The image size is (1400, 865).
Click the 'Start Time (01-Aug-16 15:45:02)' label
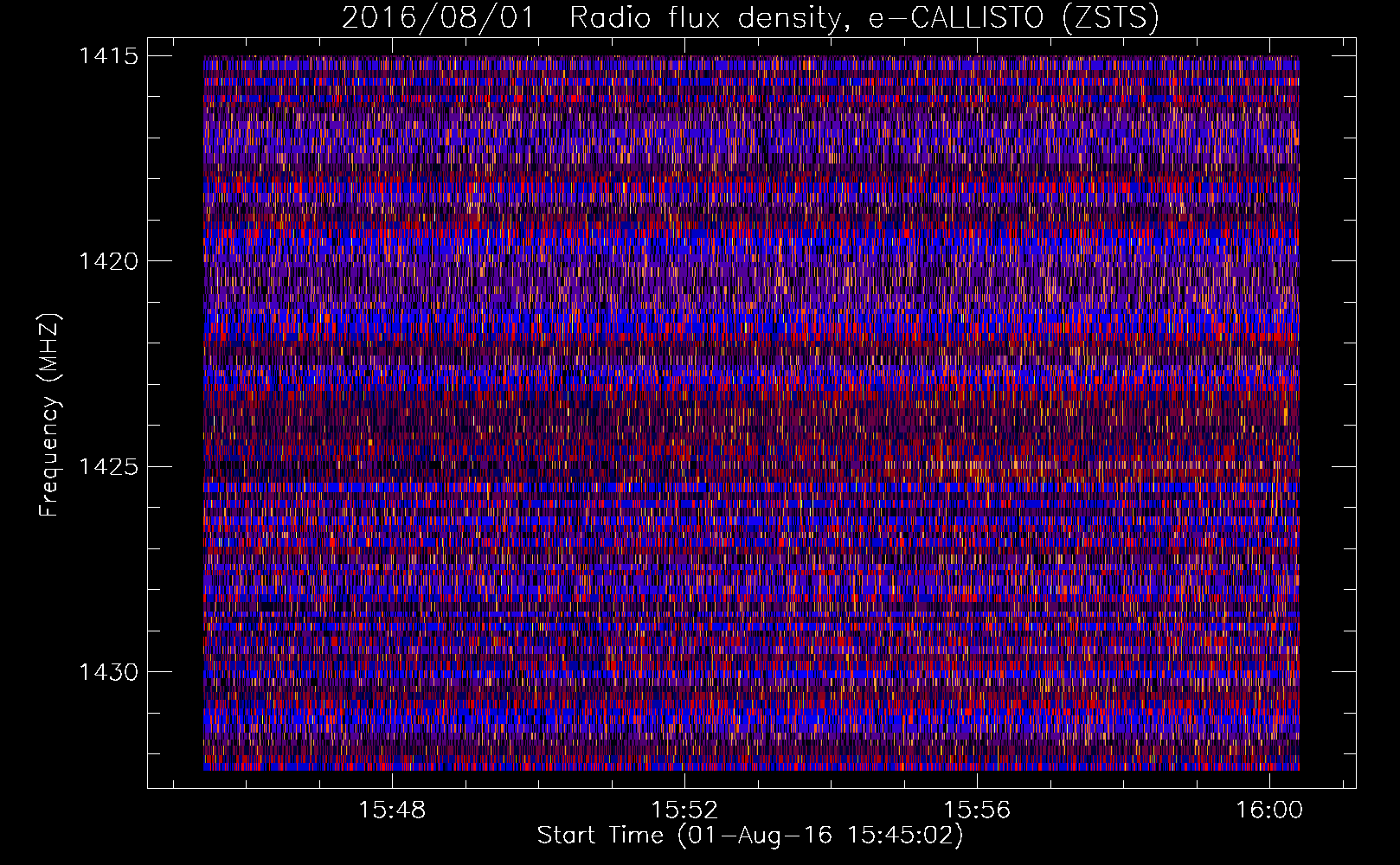point(750,836)
